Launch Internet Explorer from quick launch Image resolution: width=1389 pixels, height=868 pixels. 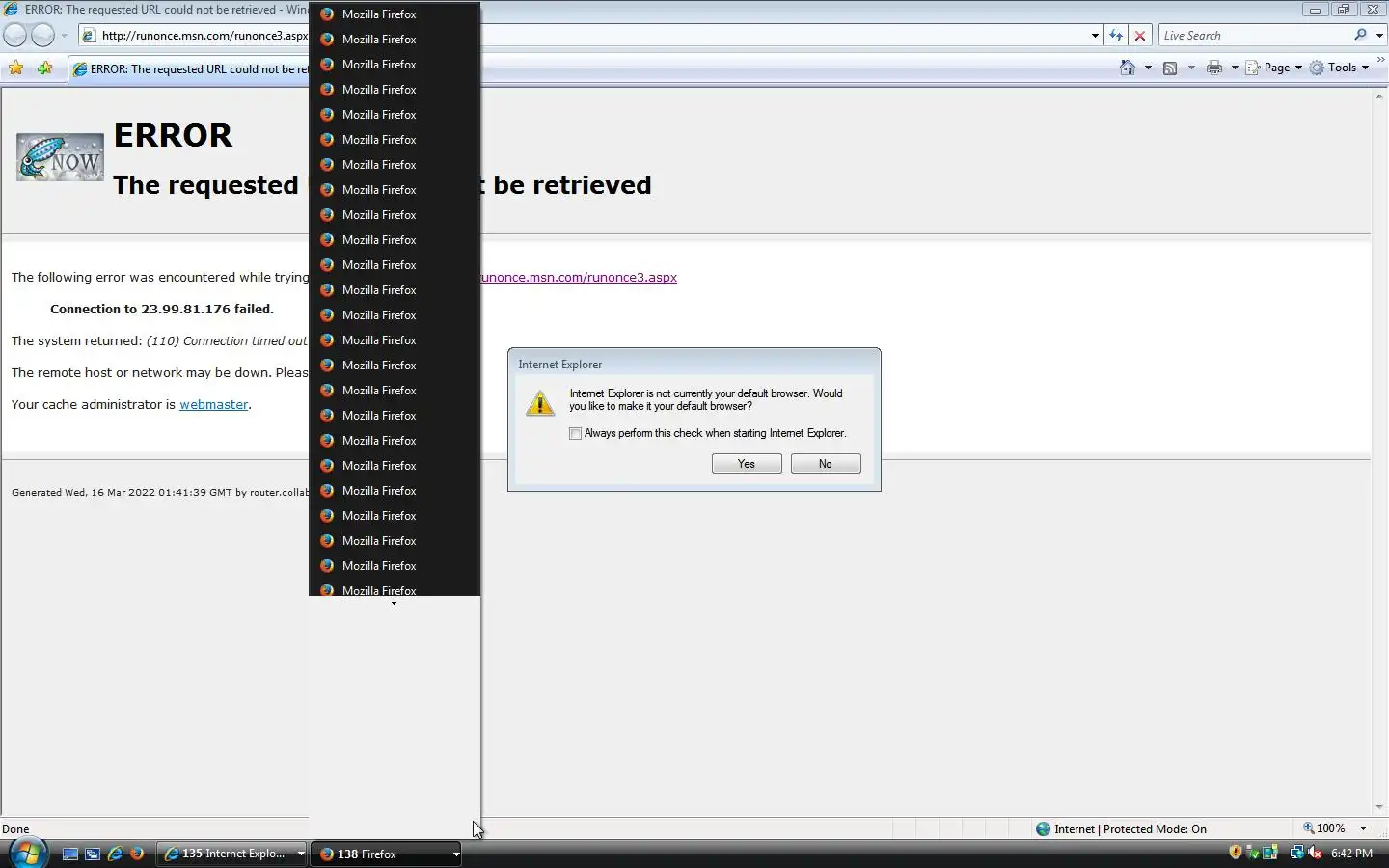[x=115, y=854]
